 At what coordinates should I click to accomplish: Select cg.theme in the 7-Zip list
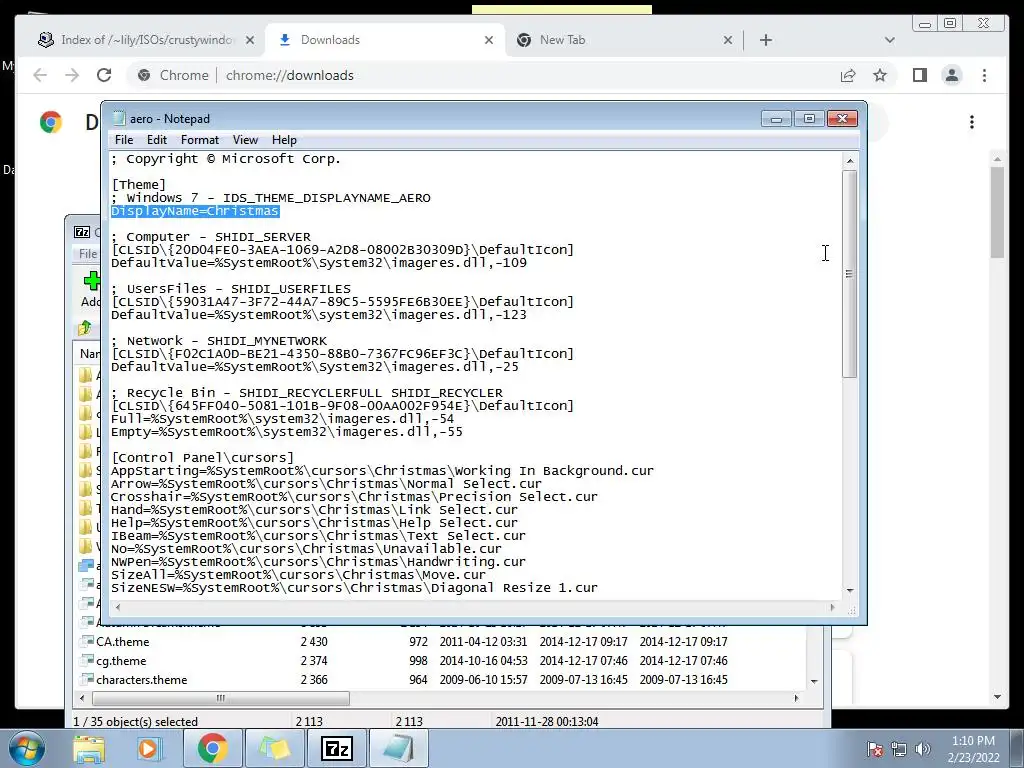click(121, 661)
